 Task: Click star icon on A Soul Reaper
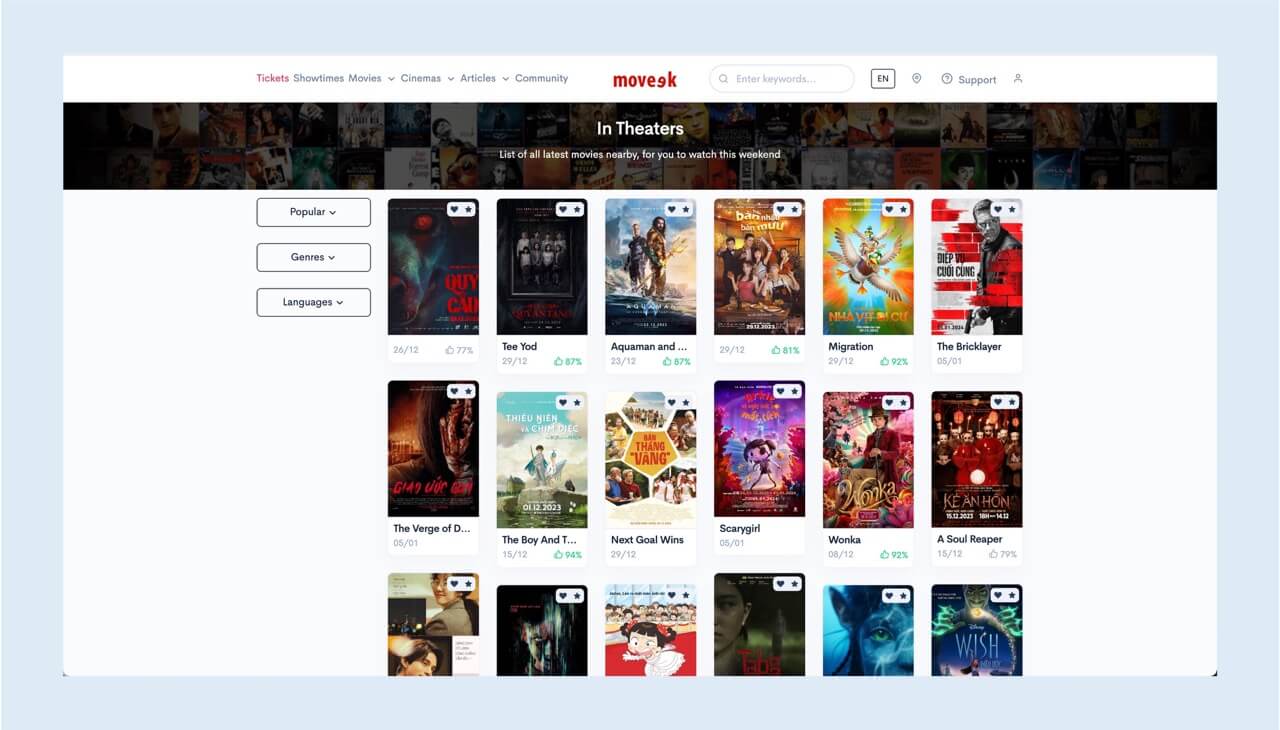click(1011, 403)
